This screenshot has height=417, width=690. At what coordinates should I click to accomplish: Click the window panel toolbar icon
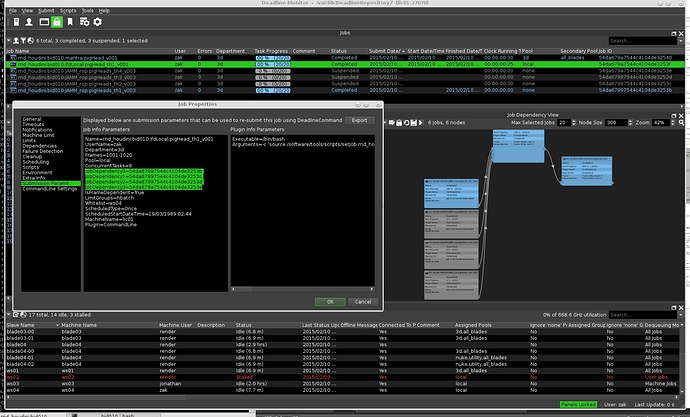tap(44, 22)
